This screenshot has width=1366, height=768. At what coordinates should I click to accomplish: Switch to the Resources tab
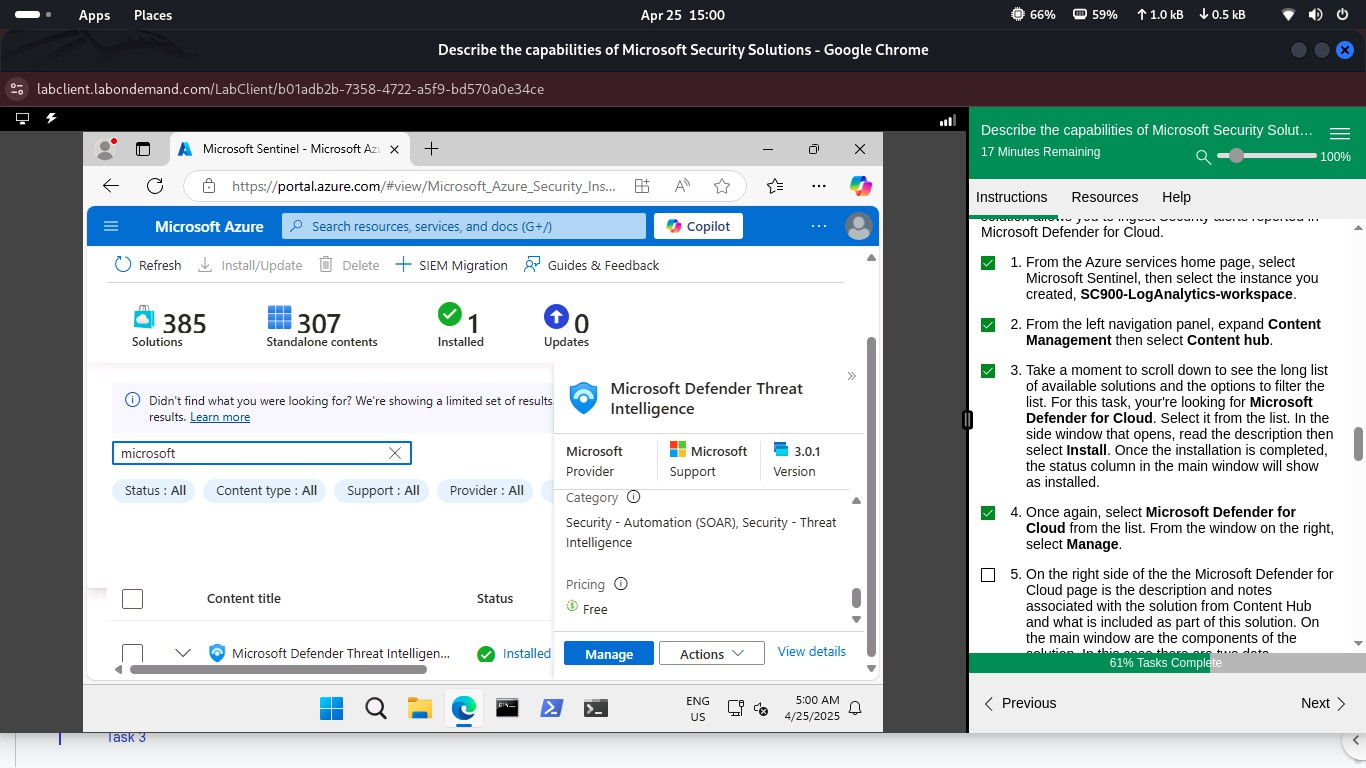pyautogui.click(x=1104, y=197)
